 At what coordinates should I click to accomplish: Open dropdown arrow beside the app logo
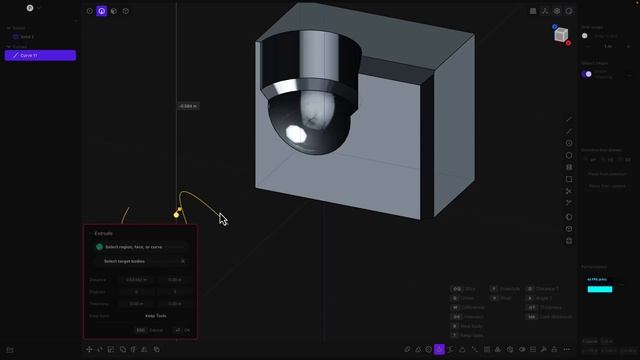39,8
